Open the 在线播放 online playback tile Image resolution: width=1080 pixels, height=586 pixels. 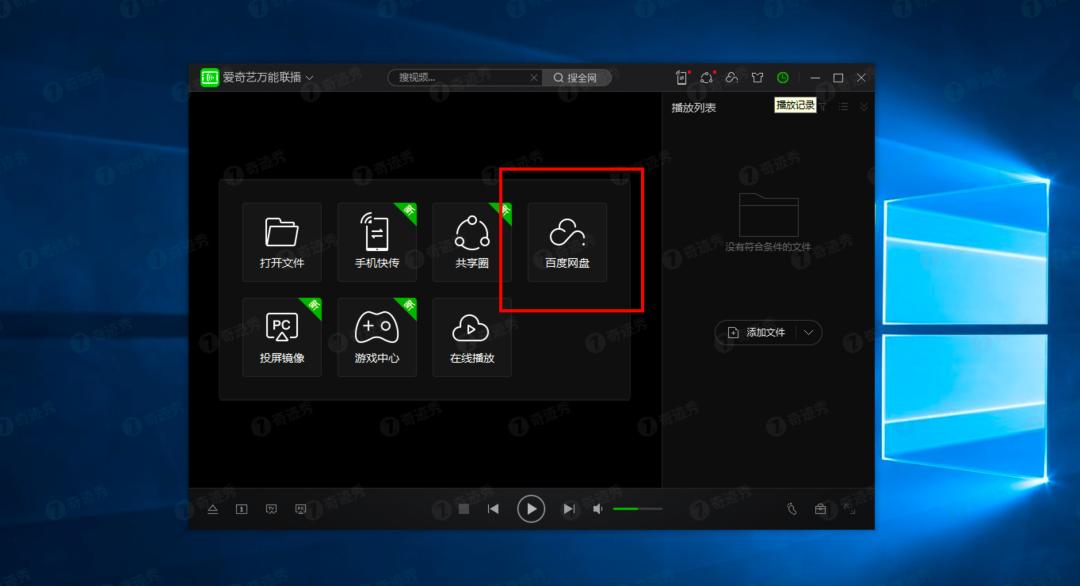click(472, 337)
